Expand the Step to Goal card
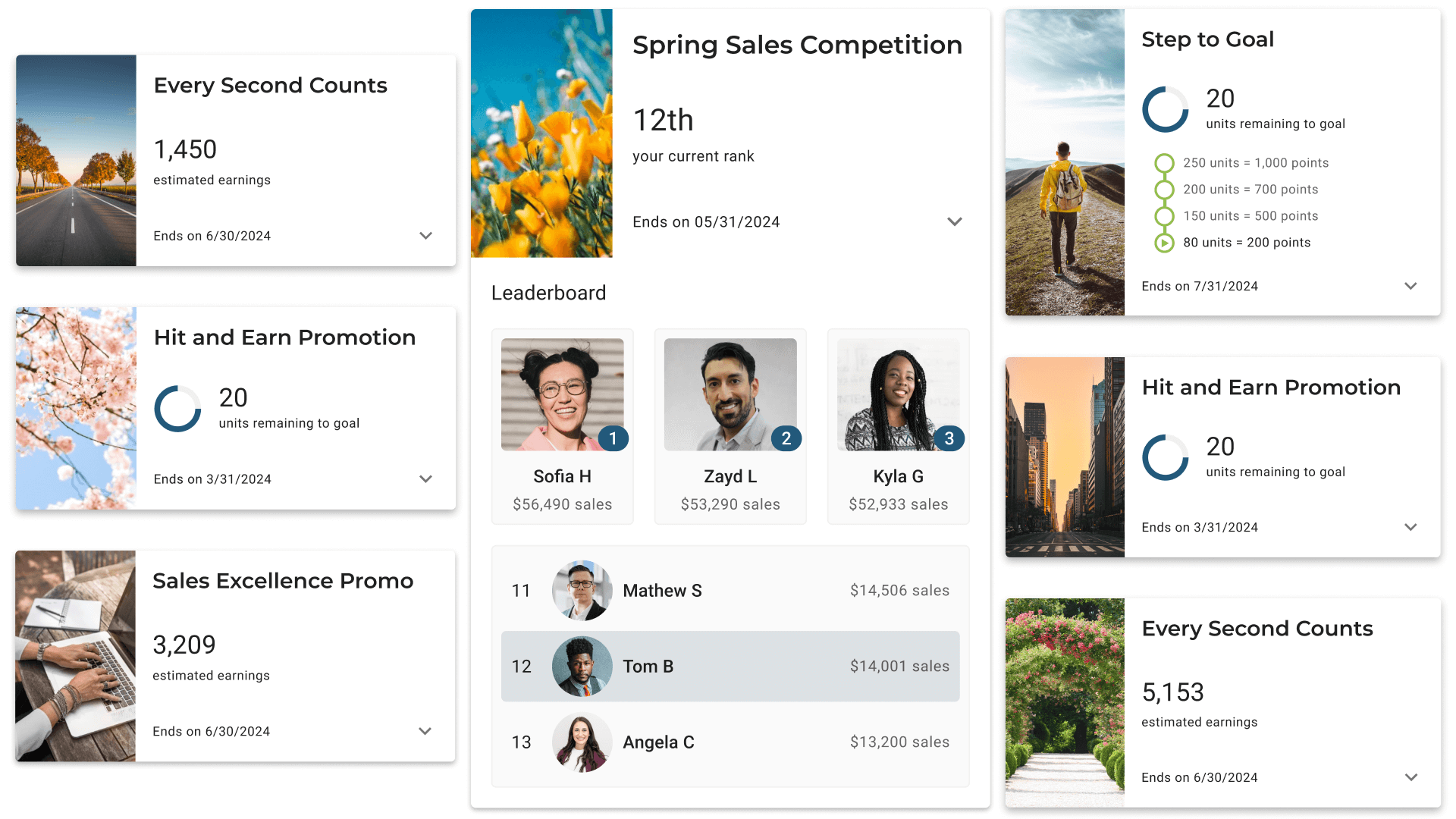Viewport: 1456px width, 819px height. [1410, 286]
